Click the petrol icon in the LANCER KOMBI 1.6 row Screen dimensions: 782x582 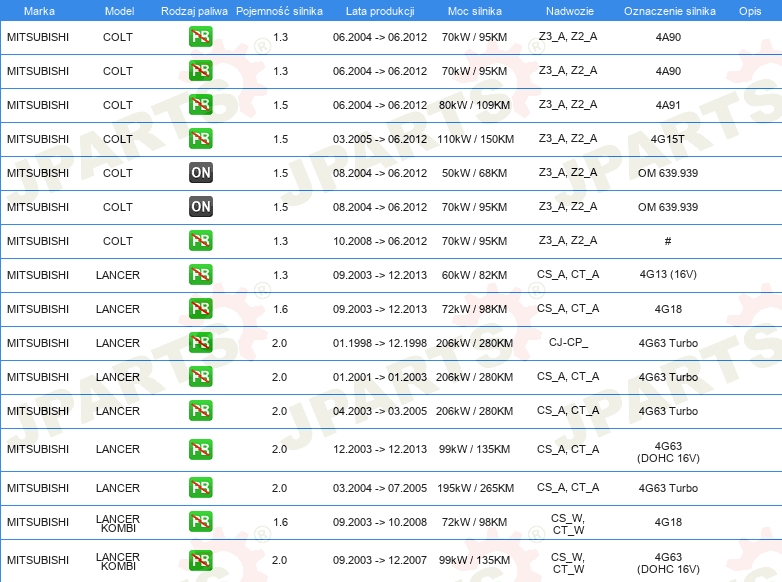[200, 522]
